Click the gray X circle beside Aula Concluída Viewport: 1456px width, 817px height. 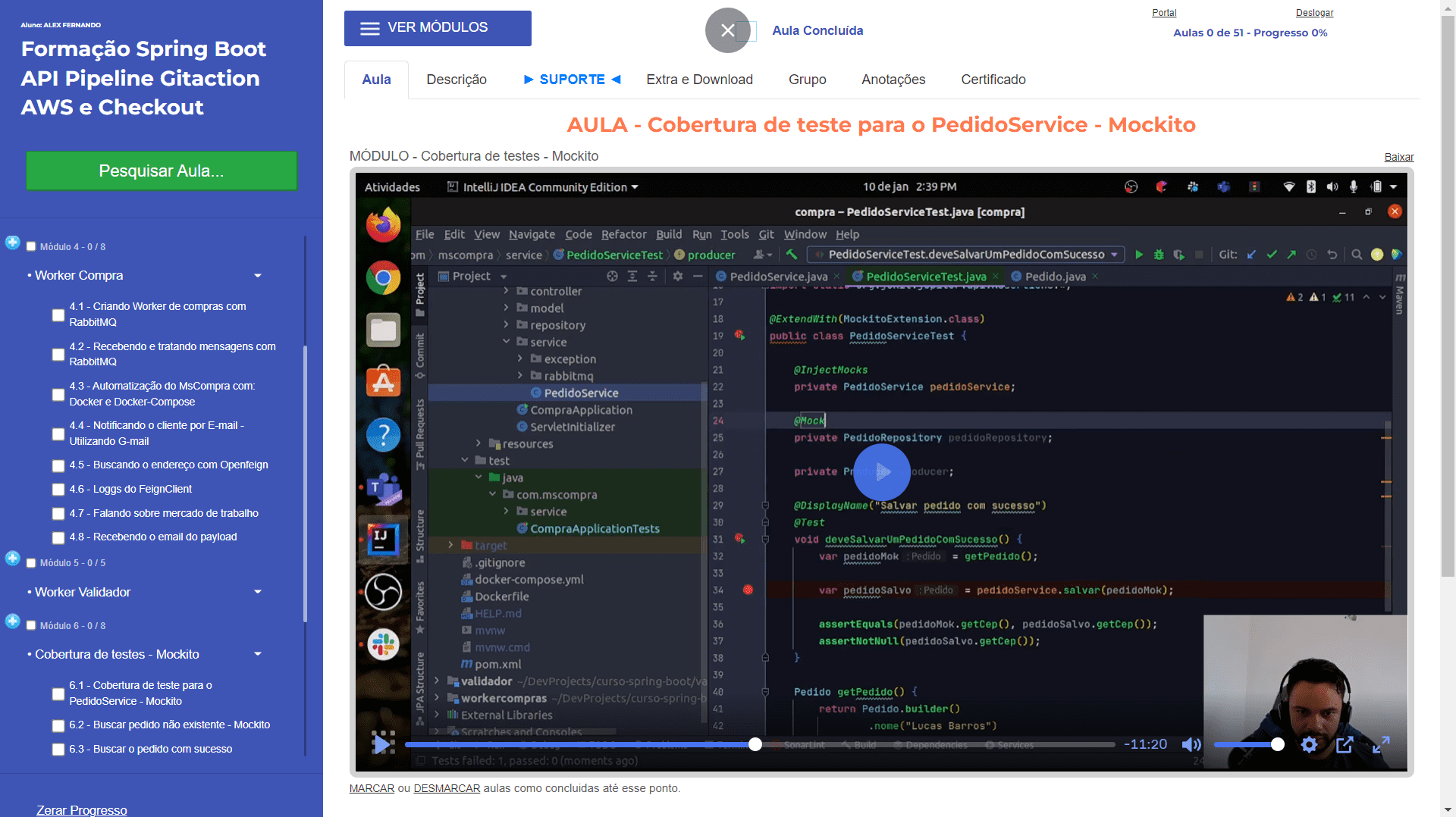pyautogui.click(x=727, y=30)
